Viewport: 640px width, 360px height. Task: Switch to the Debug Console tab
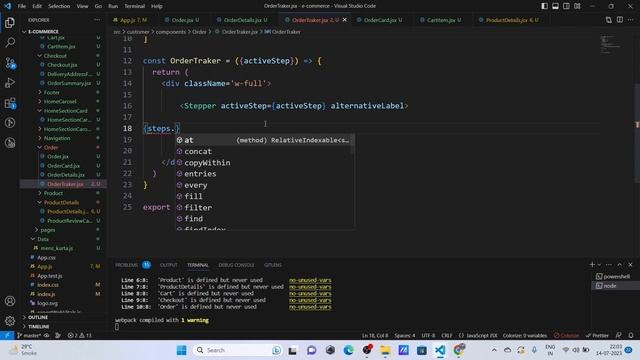(x=236, y=265)
